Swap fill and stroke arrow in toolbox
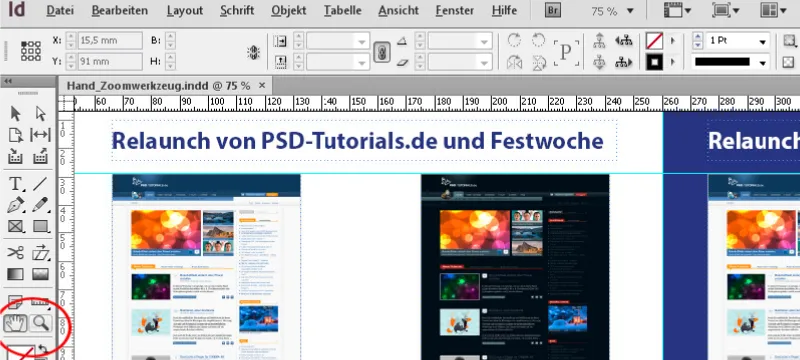 click(x=42, y=349)
